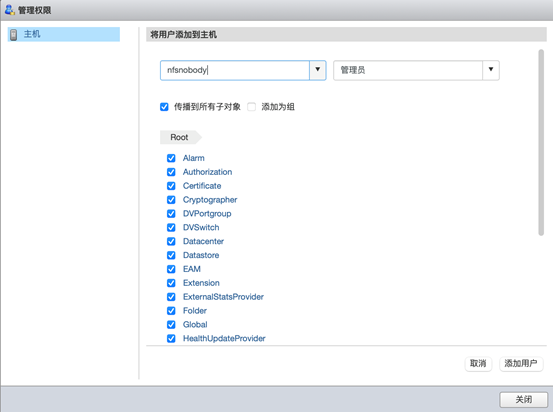Open the username dropdown arrow next to nfsnobody
Image resolution: width=553 pixels, height=412 pixels.
point(317,70)
